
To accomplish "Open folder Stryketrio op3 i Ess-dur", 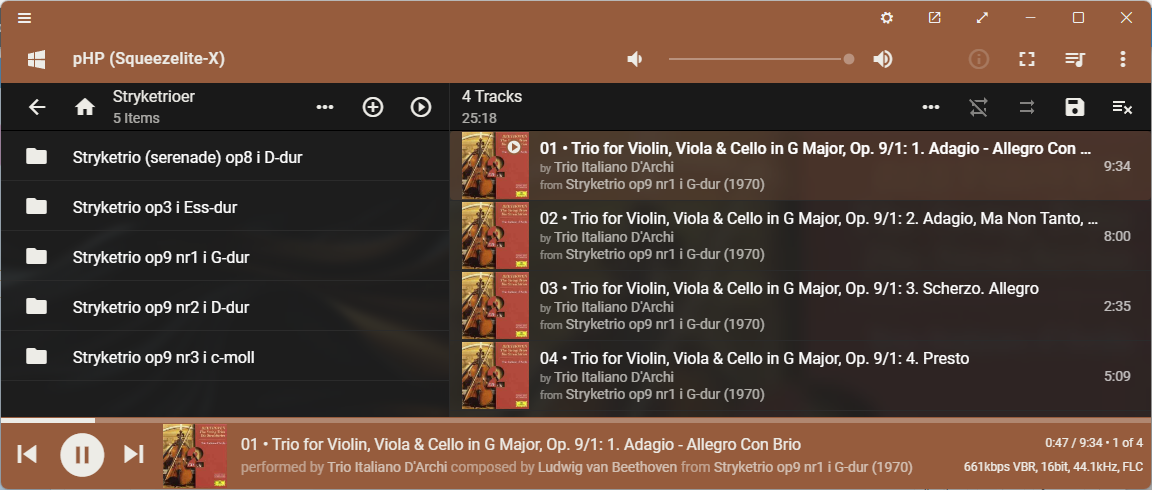I will 155,207.
